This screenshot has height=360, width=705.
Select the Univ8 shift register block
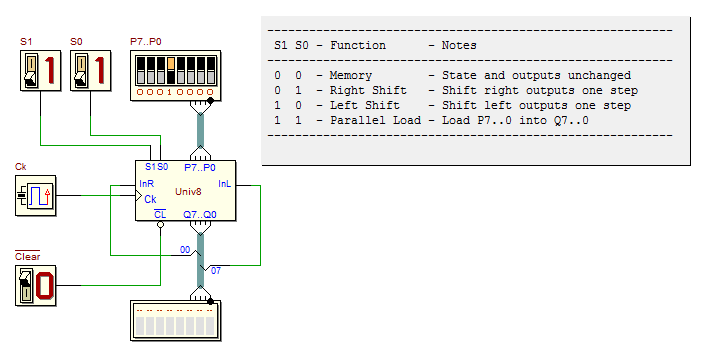click(185, 191)
